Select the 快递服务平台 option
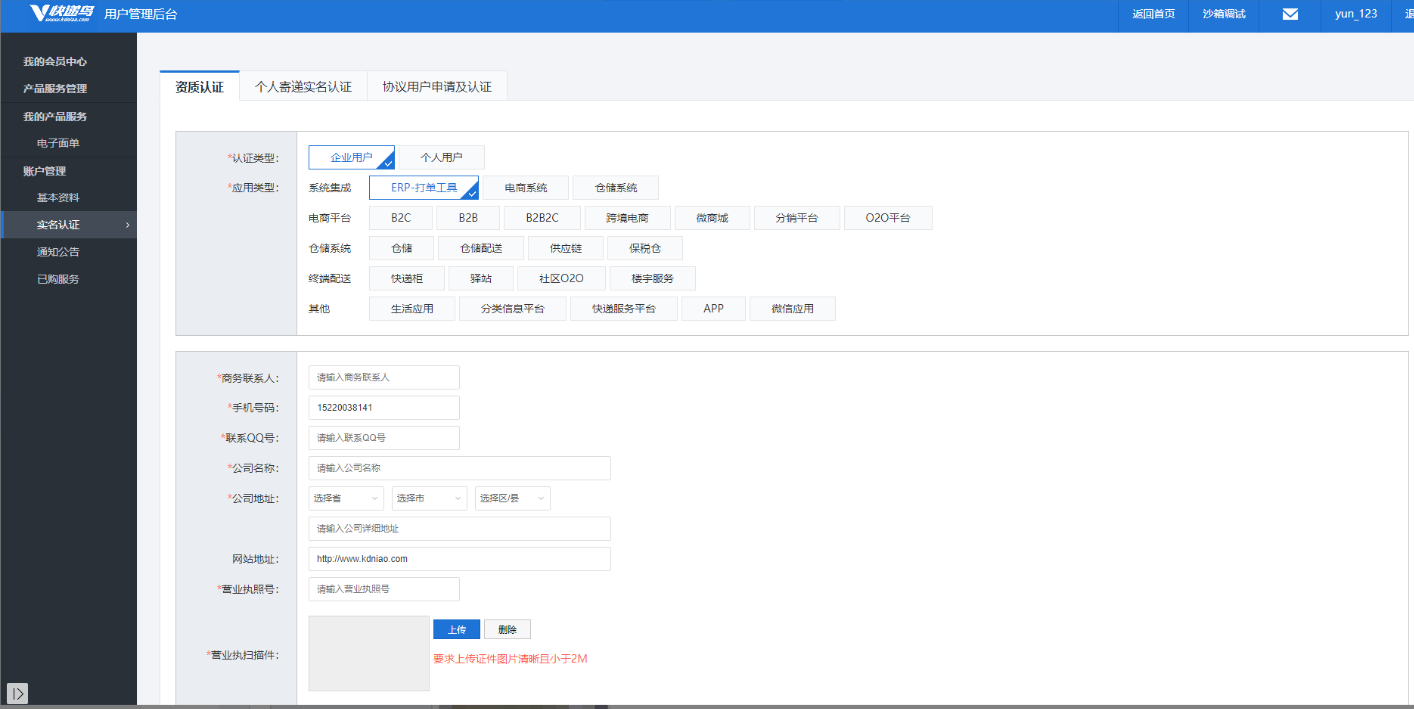1414x709 pixels. [624, 309]
